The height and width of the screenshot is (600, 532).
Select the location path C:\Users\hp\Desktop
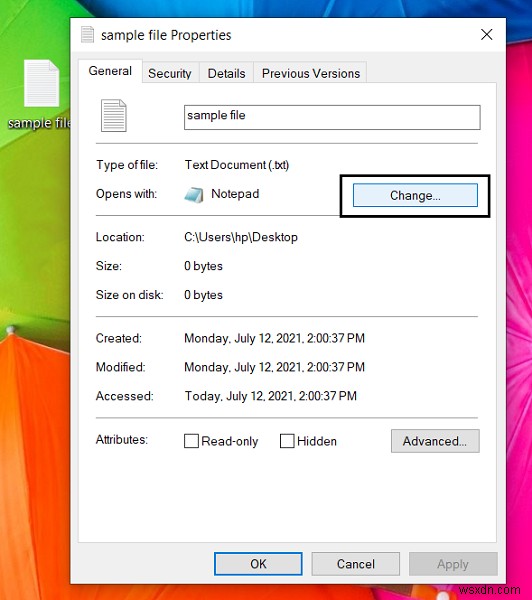[241, 237]
